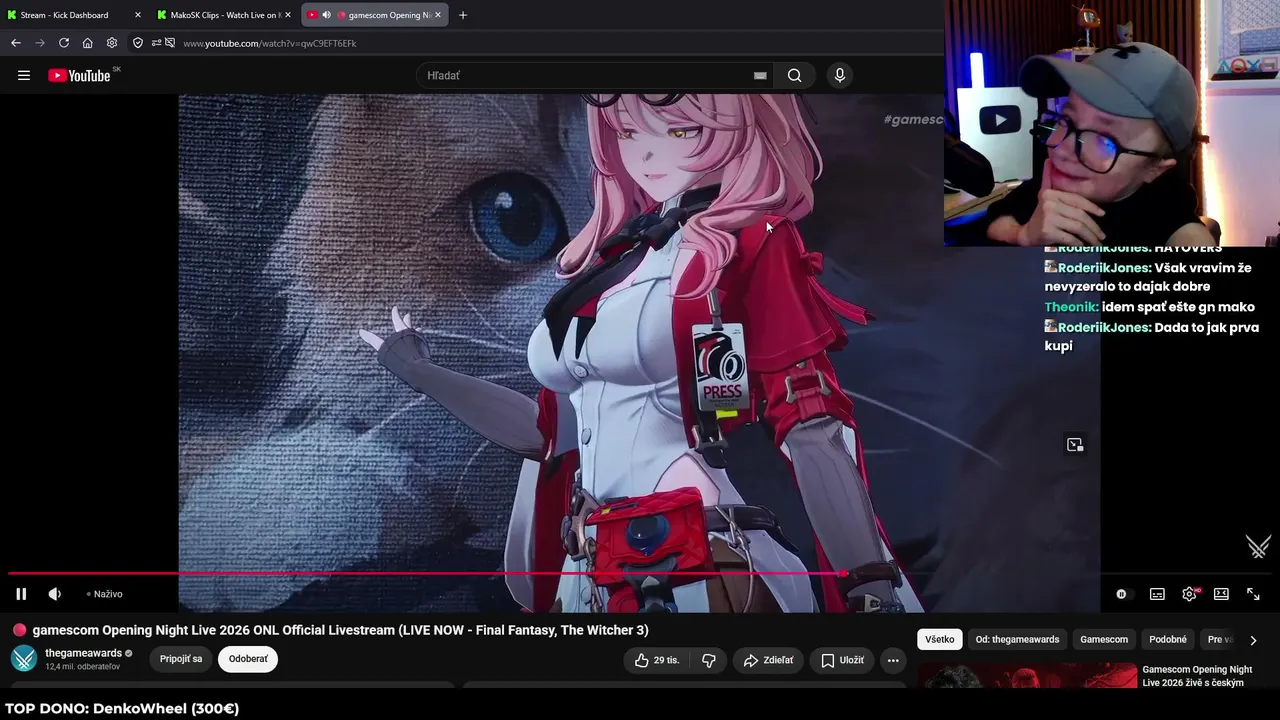Open a new browser tab

[462, 15]
